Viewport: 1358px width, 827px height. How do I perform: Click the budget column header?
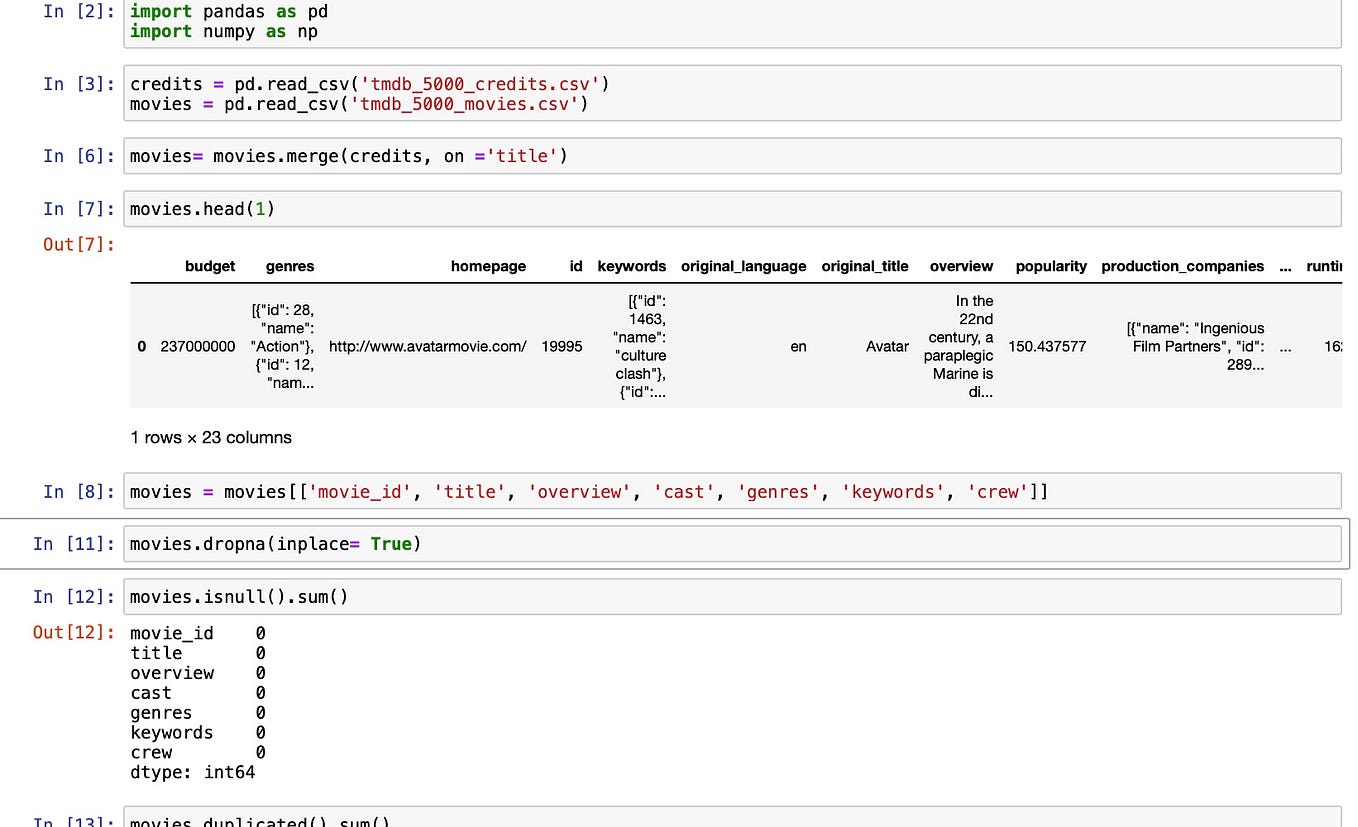tap(209, 266)
